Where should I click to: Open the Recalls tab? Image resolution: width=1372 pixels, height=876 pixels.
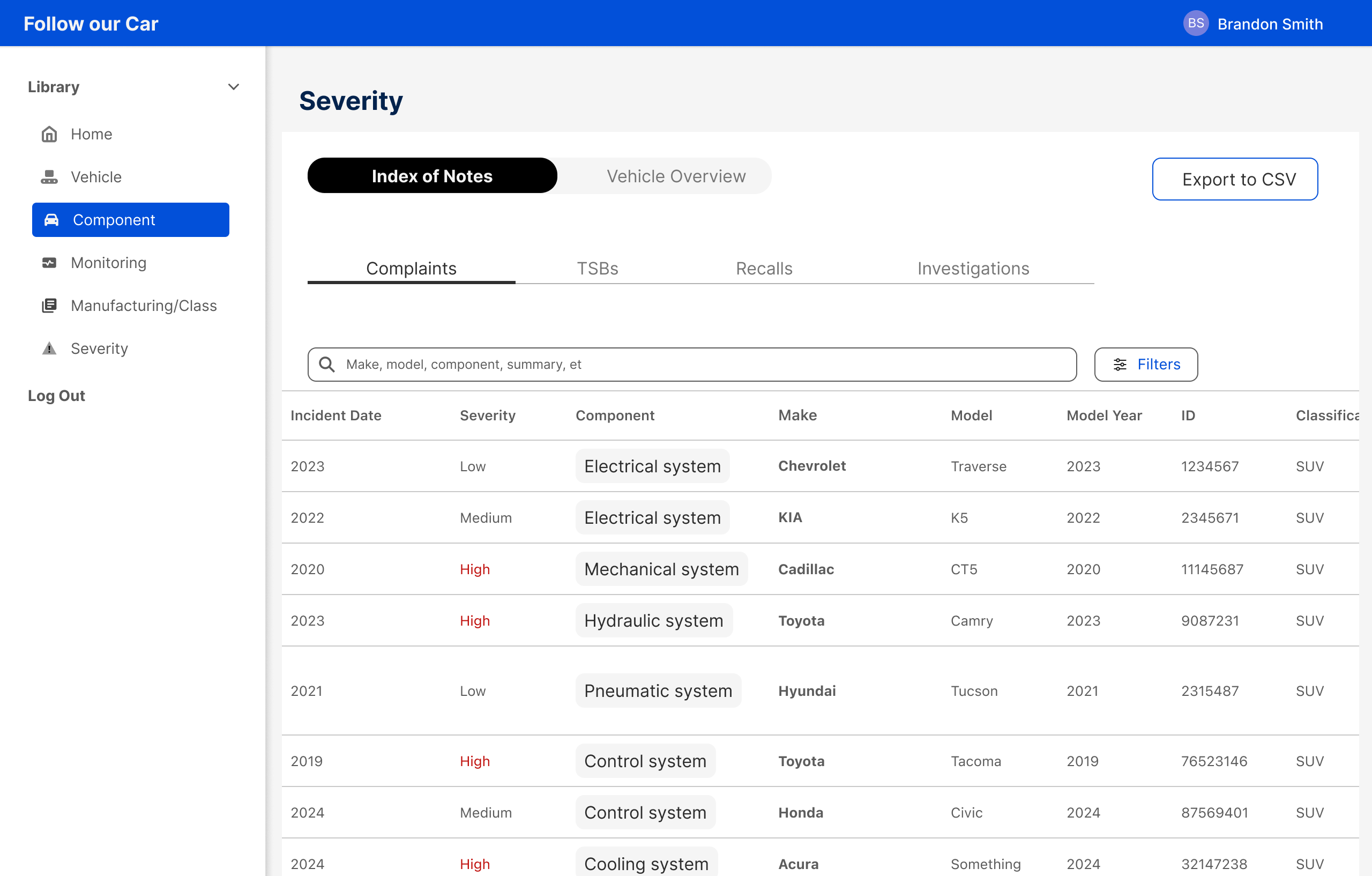764,269
